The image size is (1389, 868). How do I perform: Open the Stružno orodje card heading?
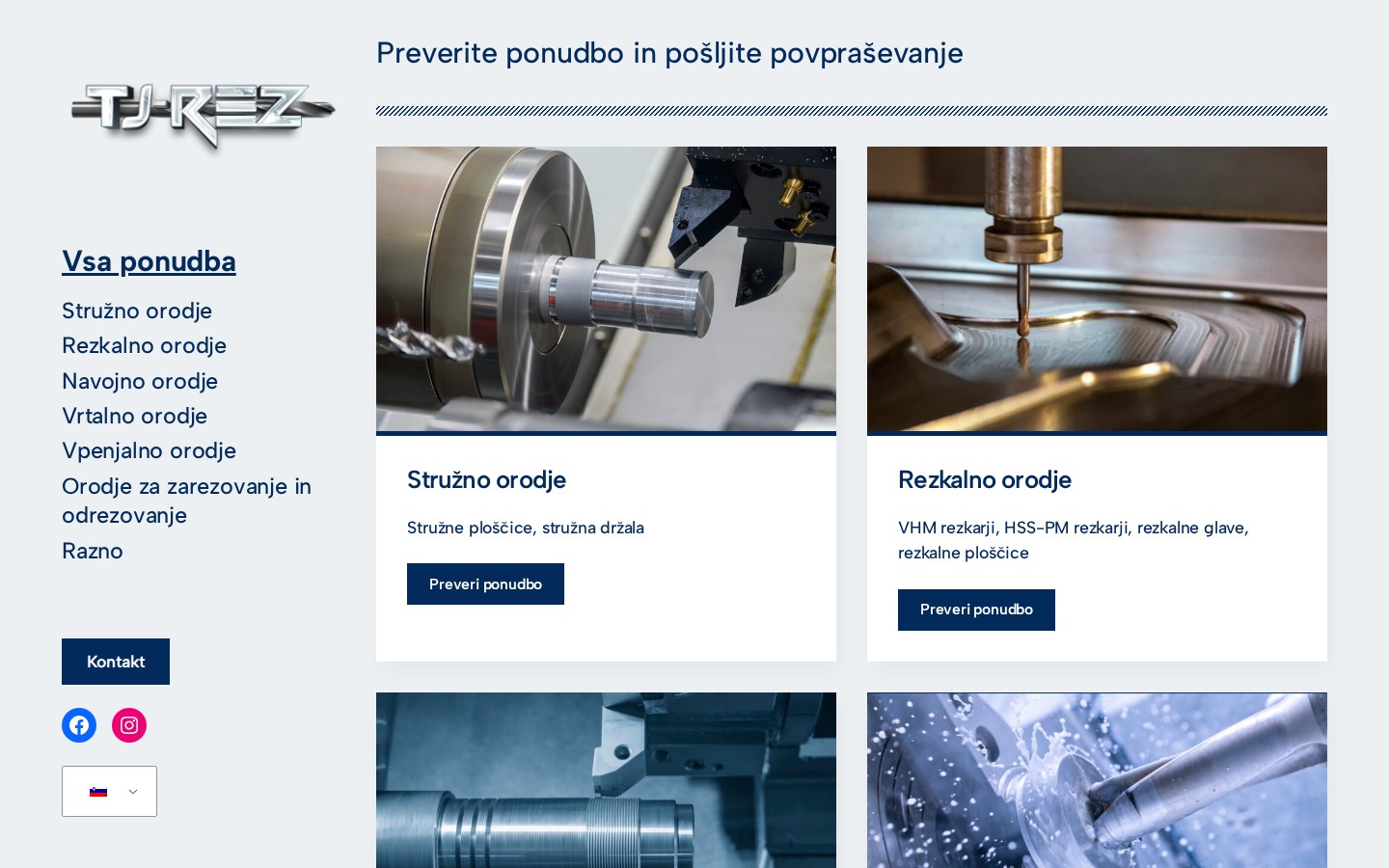[x=486, y=479]
